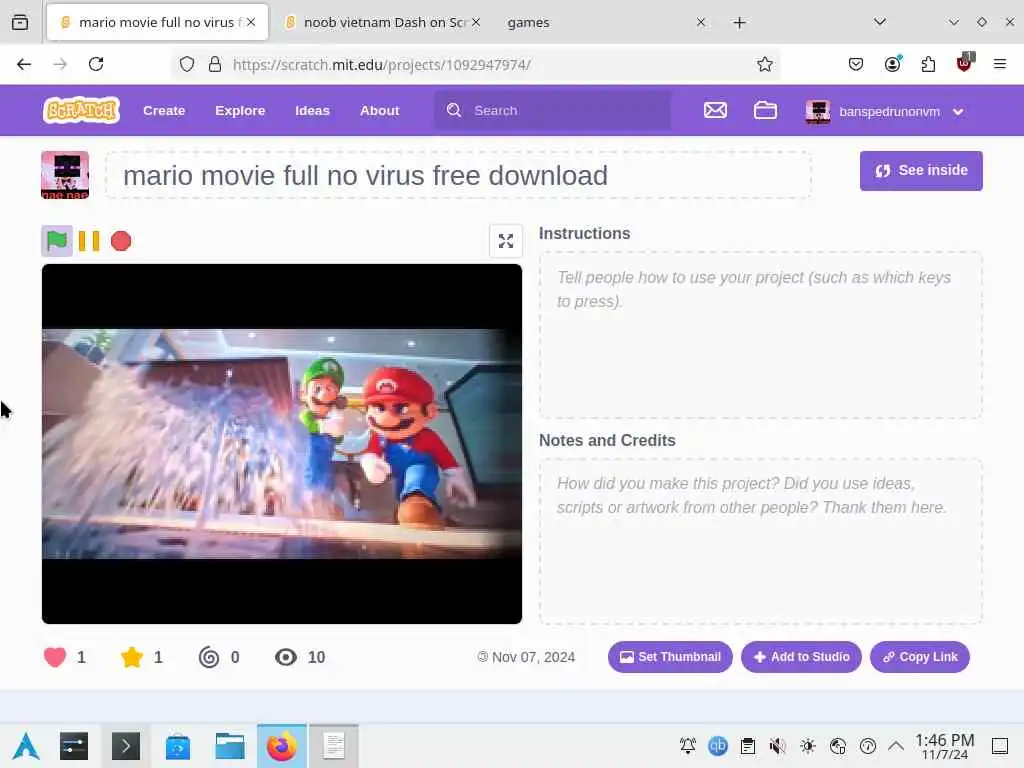This screenshot has height=768, width=1024.
Task: Open system settings taskbar icon
Action: coord(74,746)
